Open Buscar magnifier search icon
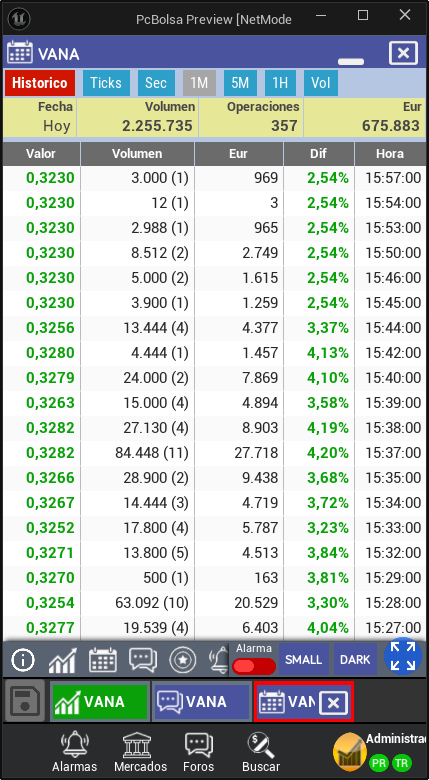429x780 pixels. coord(261,745)
